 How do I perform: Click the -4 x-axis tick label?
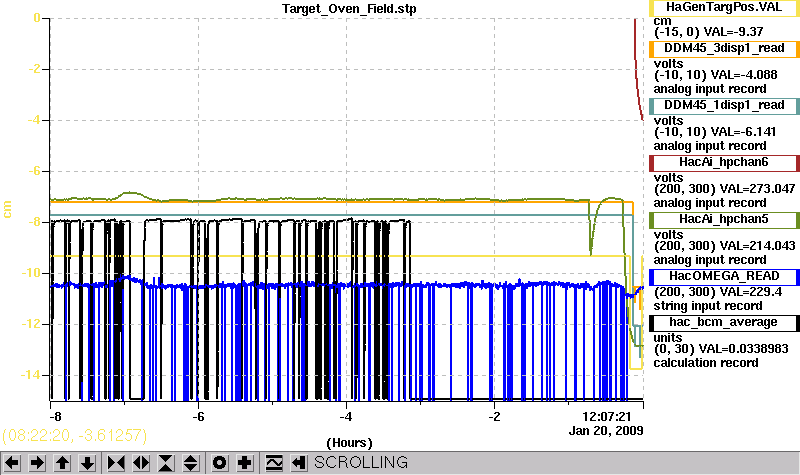pyautogui.click(x=346, y=417)
